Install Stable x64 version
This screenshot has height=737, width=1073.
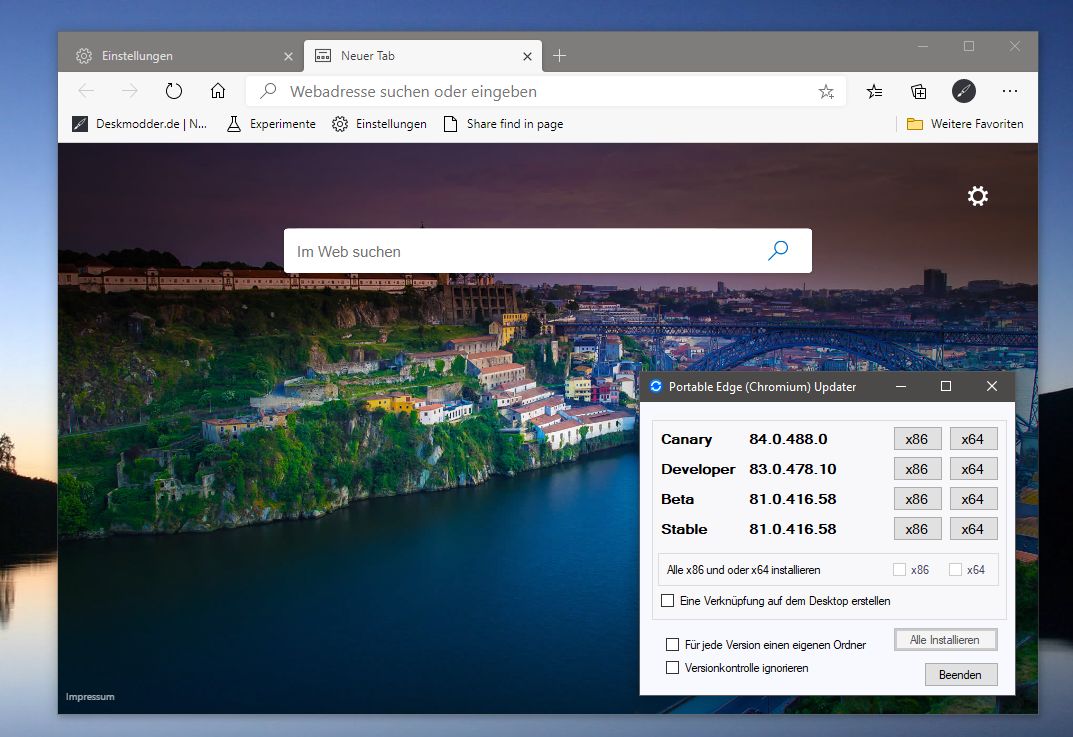[973, 529]
